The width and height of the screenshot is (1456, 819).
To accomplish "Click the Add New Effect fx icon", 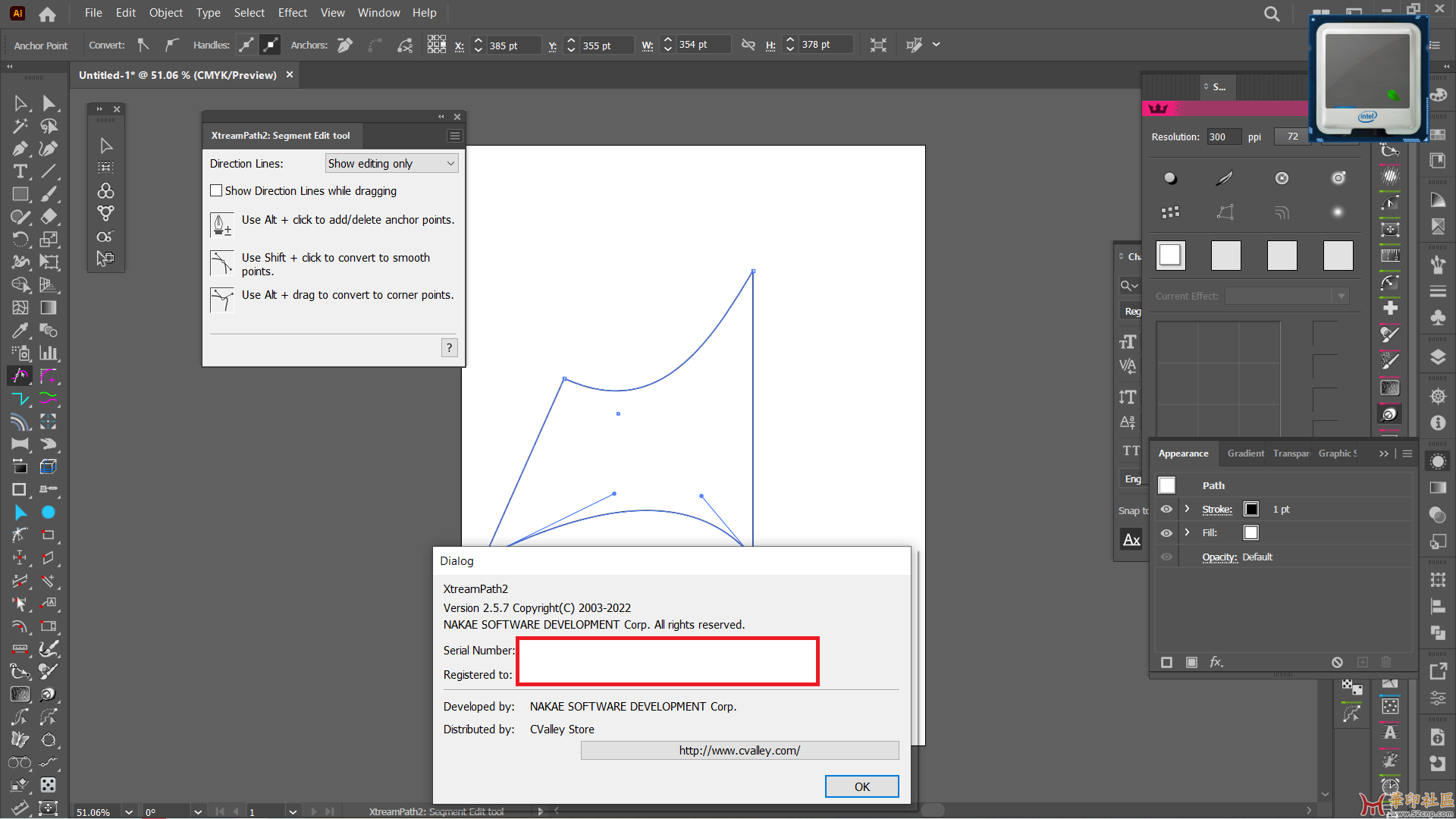I will [1216, 662].
